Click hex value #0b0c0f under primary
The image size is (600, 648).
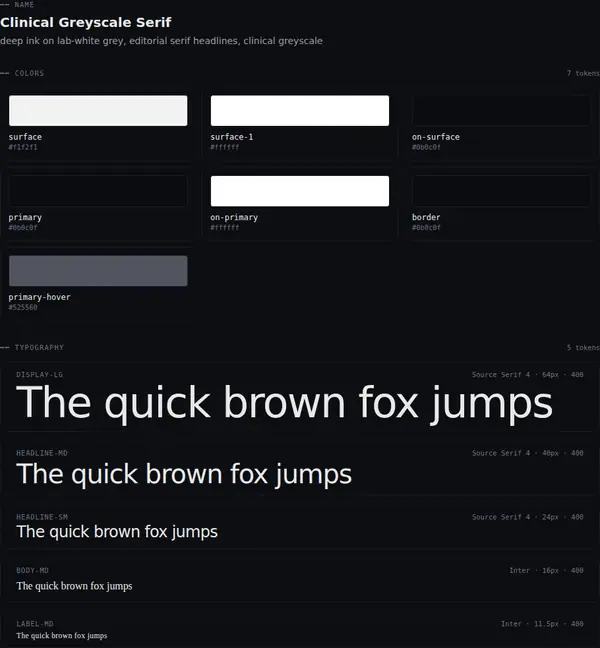pyautogui.click(x=23, y=228)
